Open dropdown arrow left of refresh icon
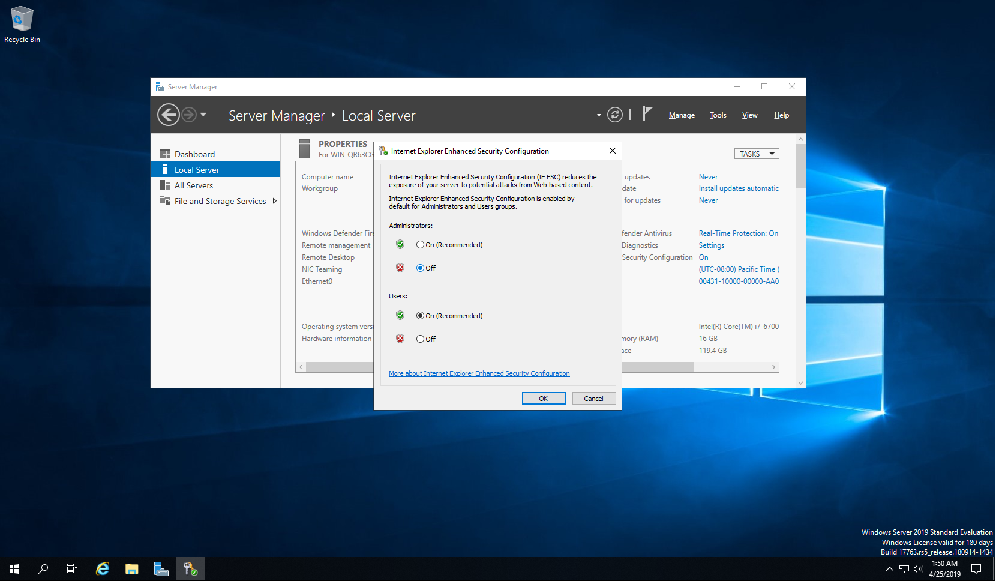Image resolution: width=995 pixels, height=581 pixels. [x=598, y=115]
